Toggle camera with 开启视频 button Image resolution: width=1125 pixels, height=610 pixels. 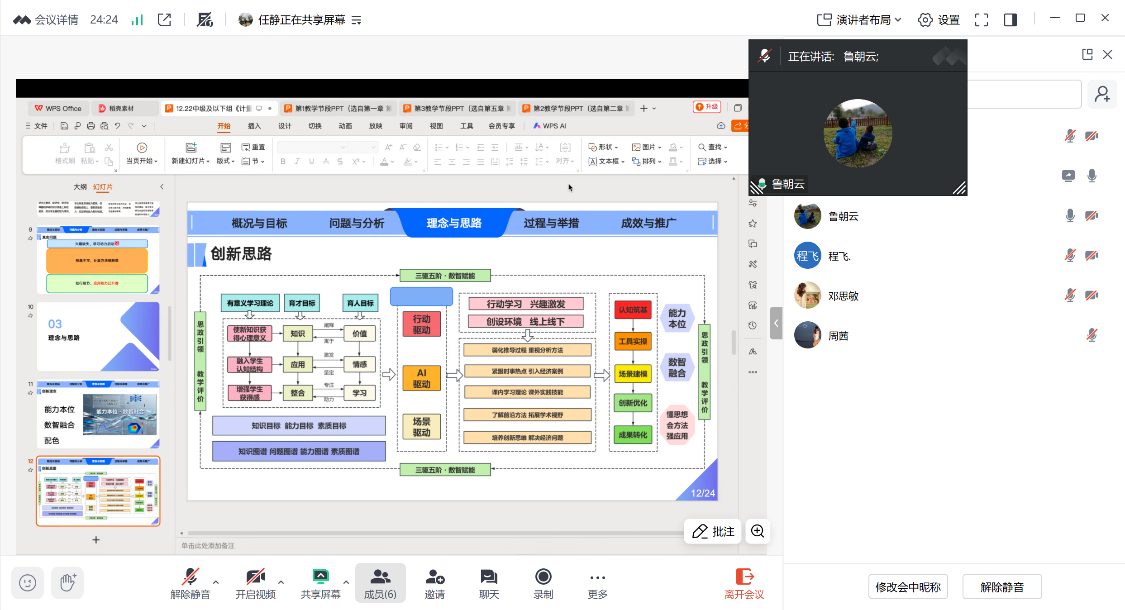[255, 583]
